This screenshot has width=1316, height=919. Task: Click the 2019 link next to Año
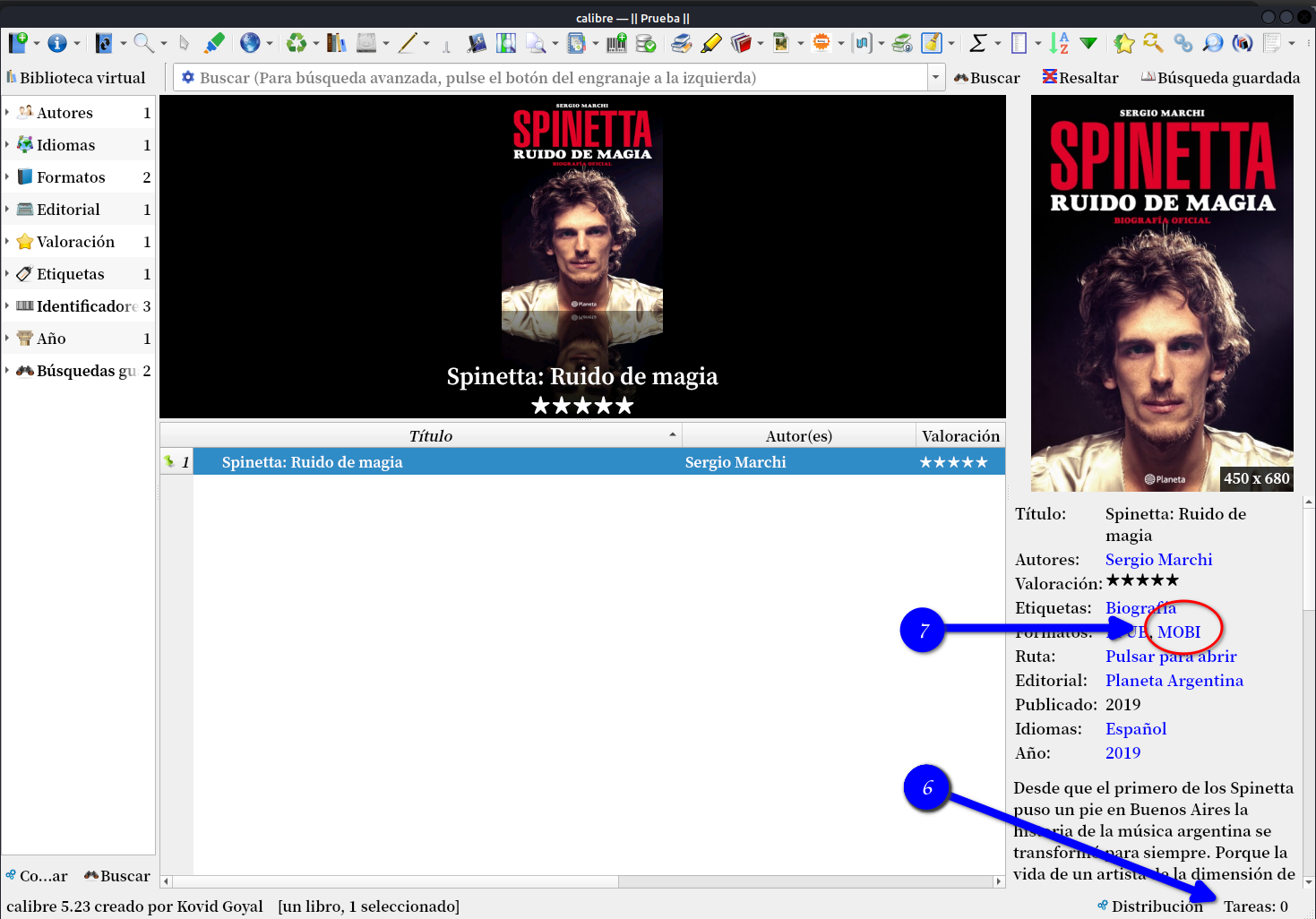point(1122,753)
